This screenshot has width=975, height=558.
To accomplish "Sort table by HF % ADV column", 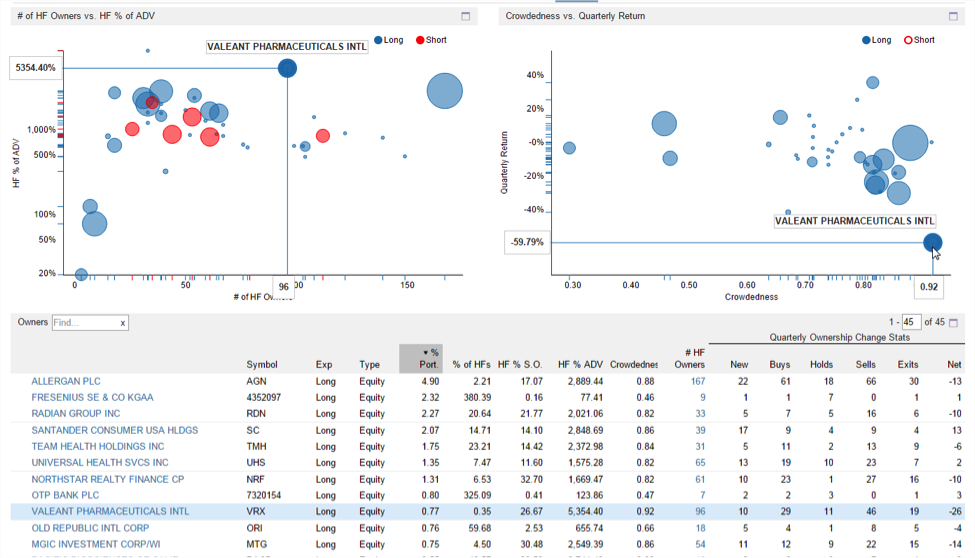I will pyautogui.click(x=580, y=365).
